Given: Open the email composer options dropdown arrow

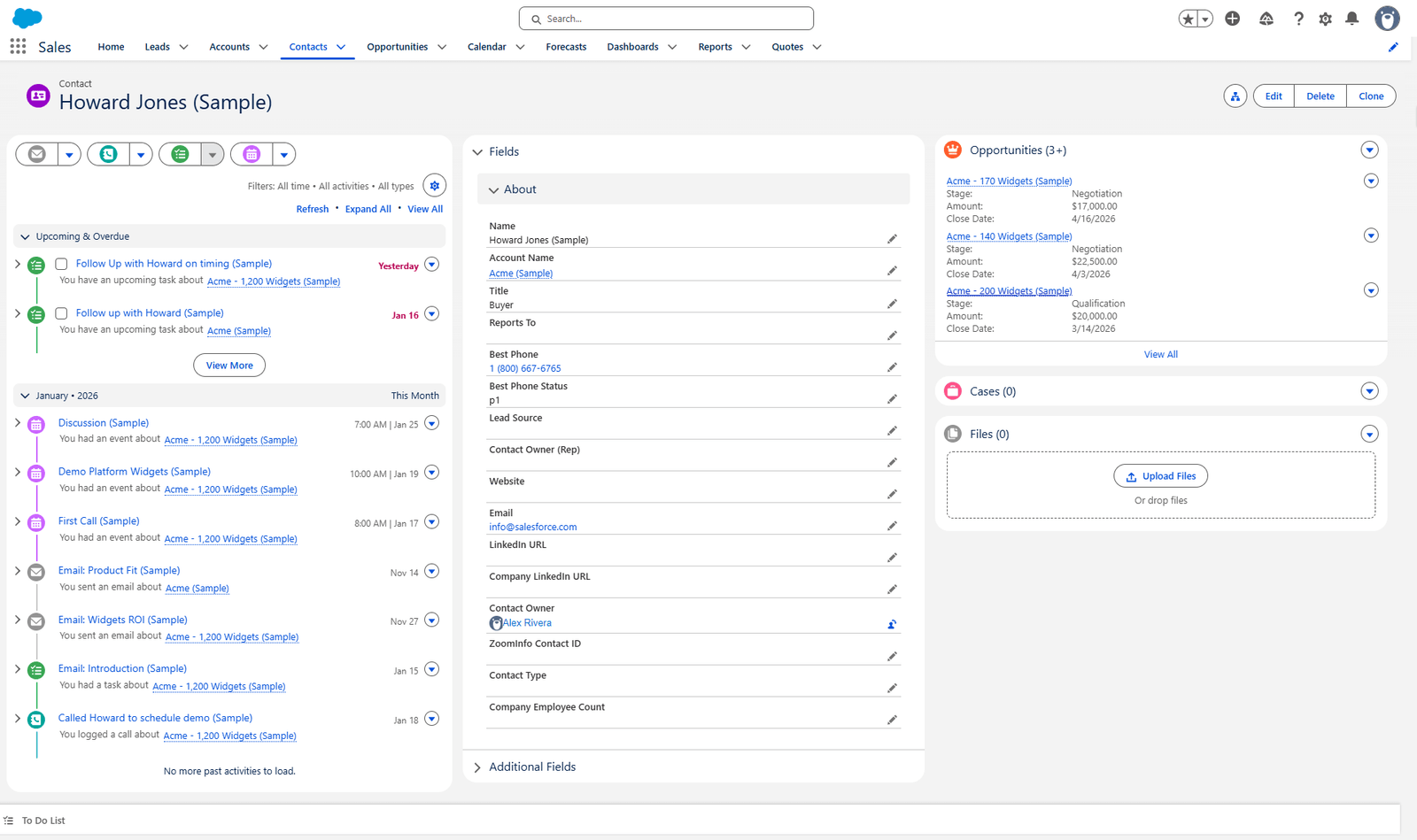Looking at the screenshot, I should [69, 154].
